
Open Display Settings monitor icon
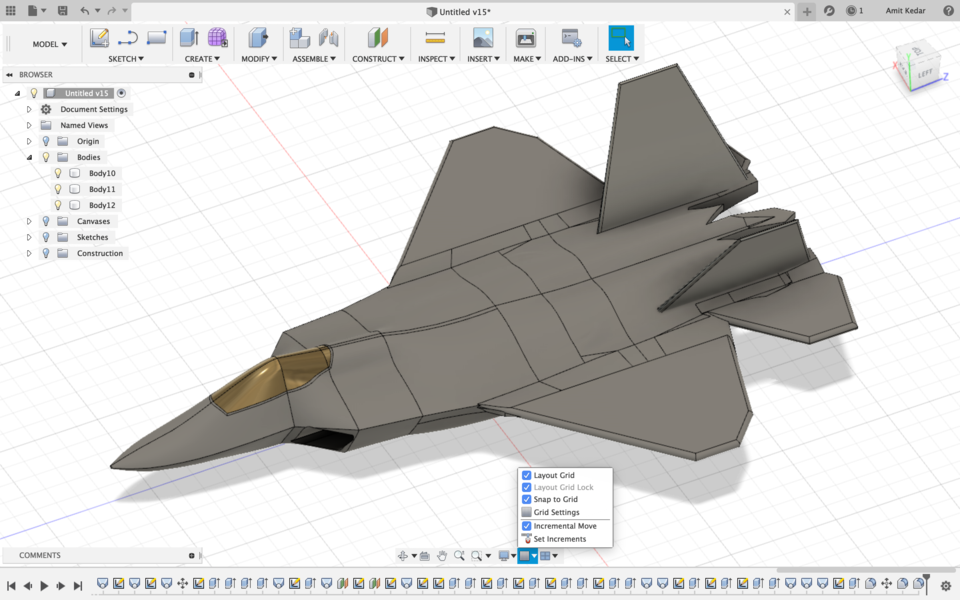[504, 555]
